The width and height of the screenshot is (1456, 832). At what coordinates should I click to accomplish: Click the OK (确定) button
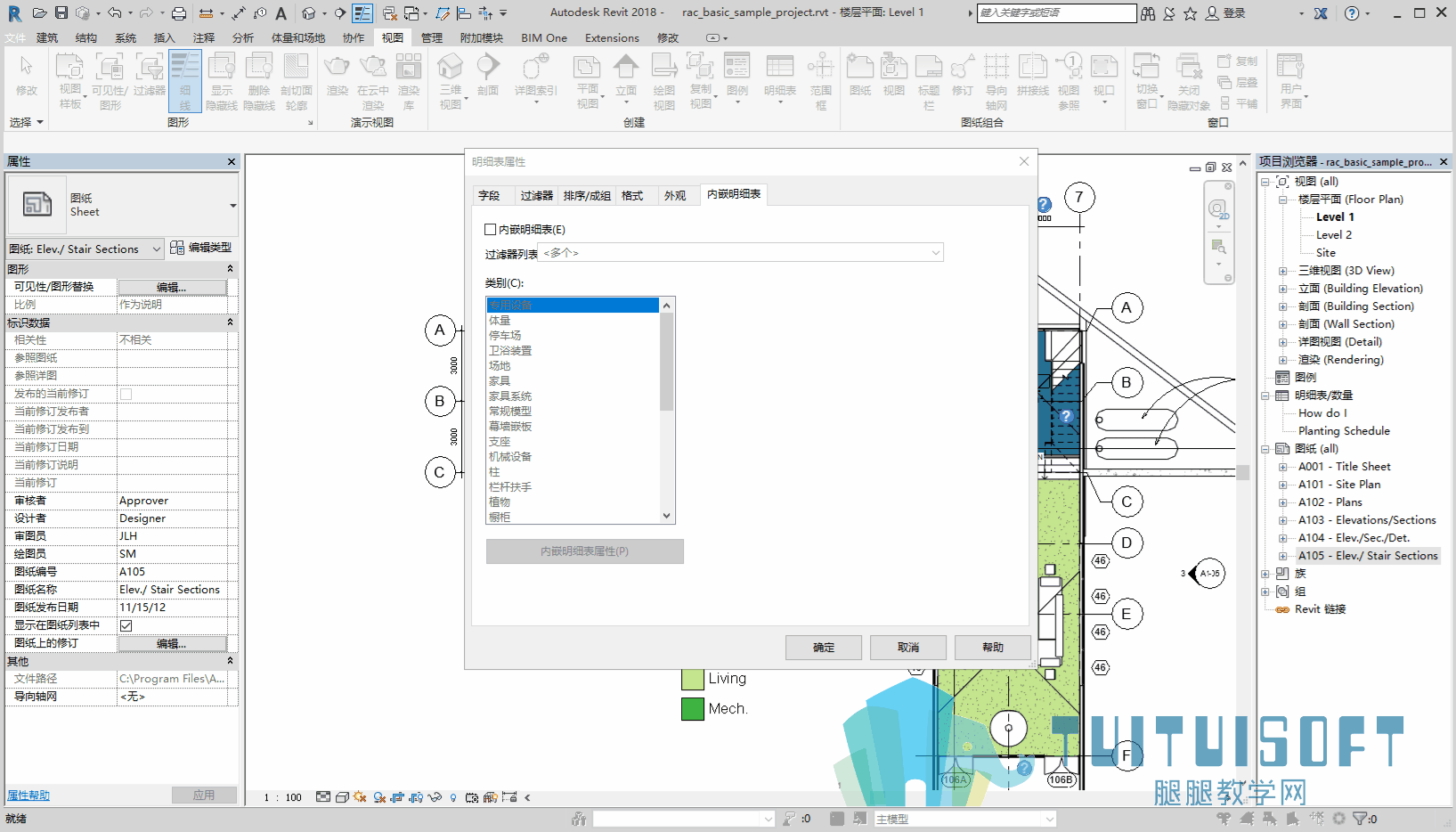(x=824, y=648)
